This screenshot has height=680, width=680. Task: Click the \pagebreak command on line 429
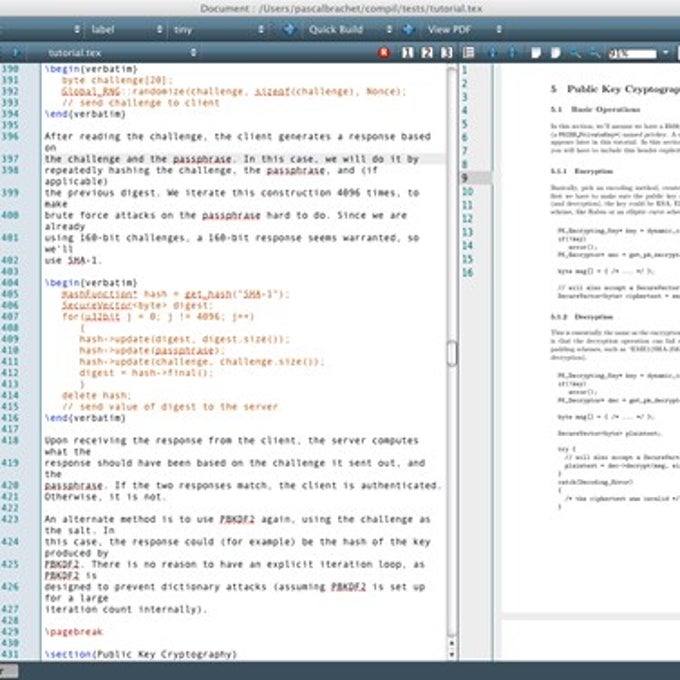click(73, 632)
